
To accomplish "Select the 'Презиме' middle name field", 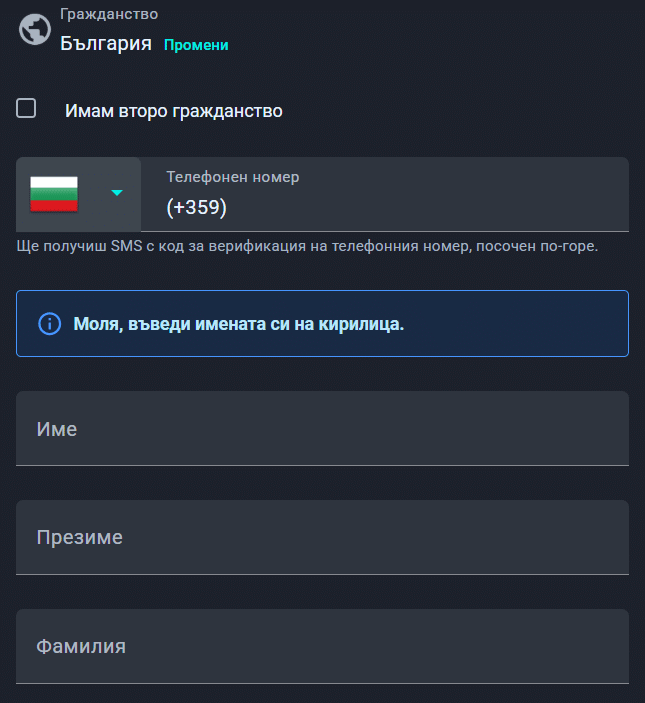I will click(322, 537).
